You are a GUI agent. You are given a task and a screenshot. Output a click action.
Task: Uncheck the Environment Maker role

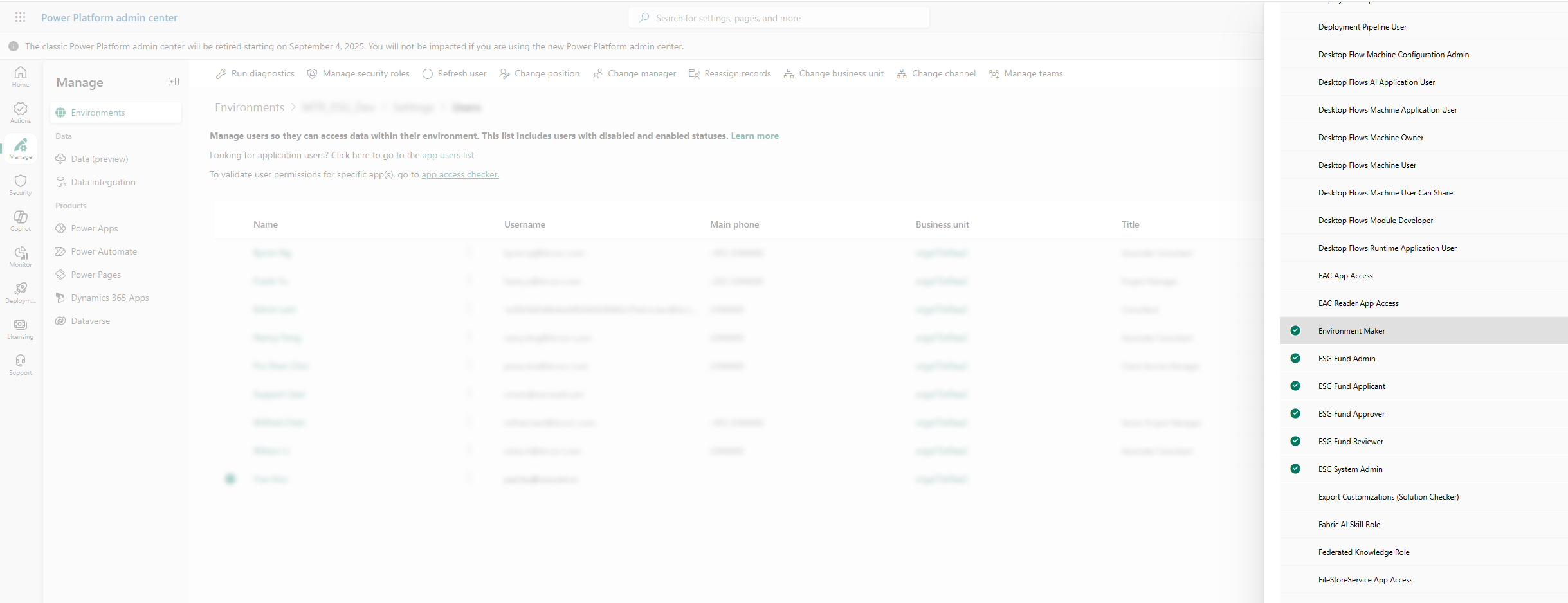point(1295,330)
